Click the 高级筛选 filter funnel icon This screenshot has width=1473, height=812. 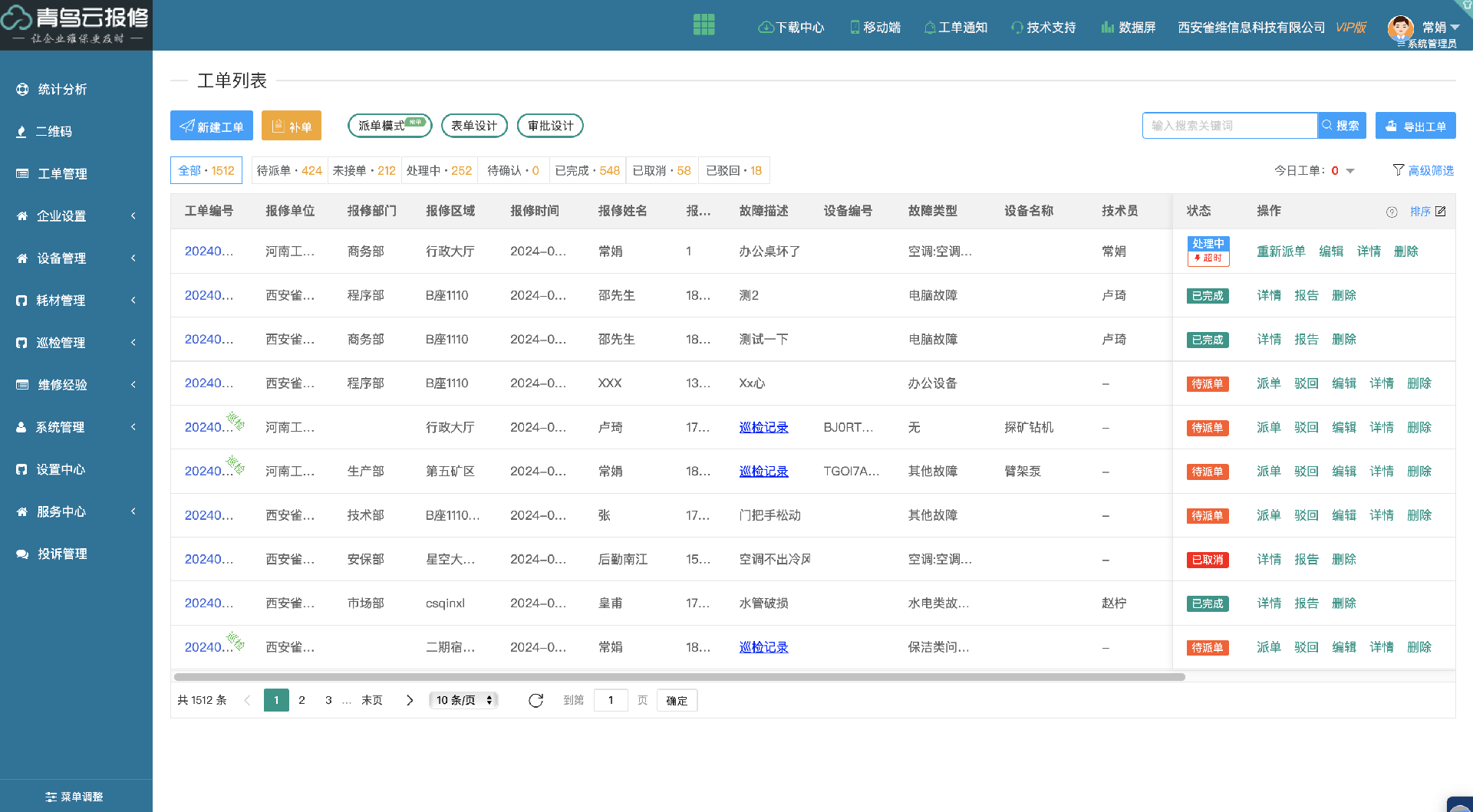coord(1399,170)
